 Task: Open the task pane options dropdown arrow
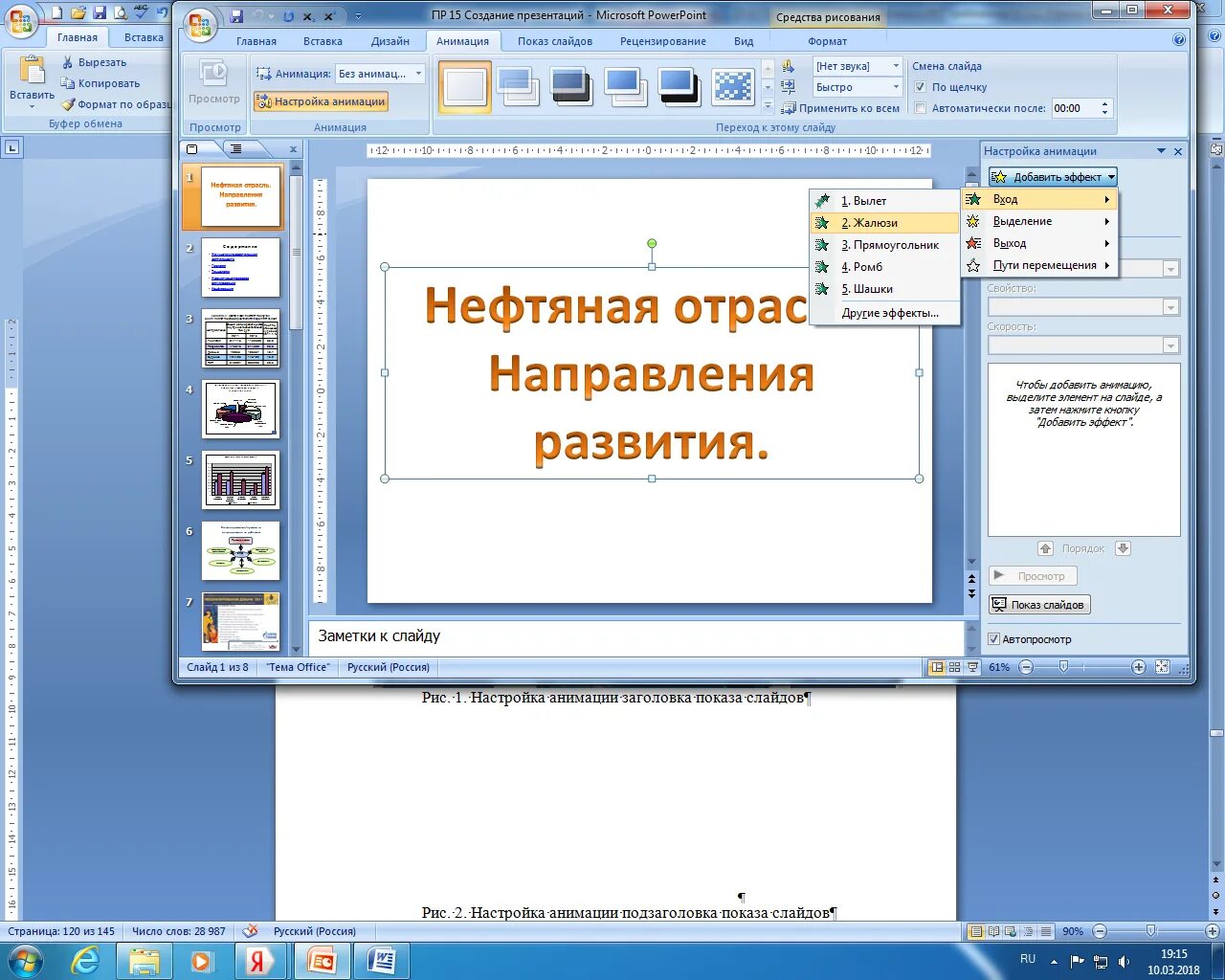[1162, 151]
